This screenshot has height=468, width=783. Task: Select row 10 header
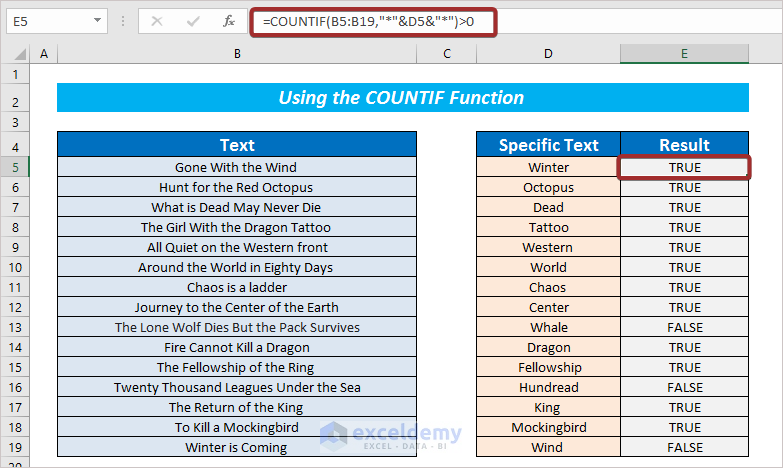pos(15,267)
